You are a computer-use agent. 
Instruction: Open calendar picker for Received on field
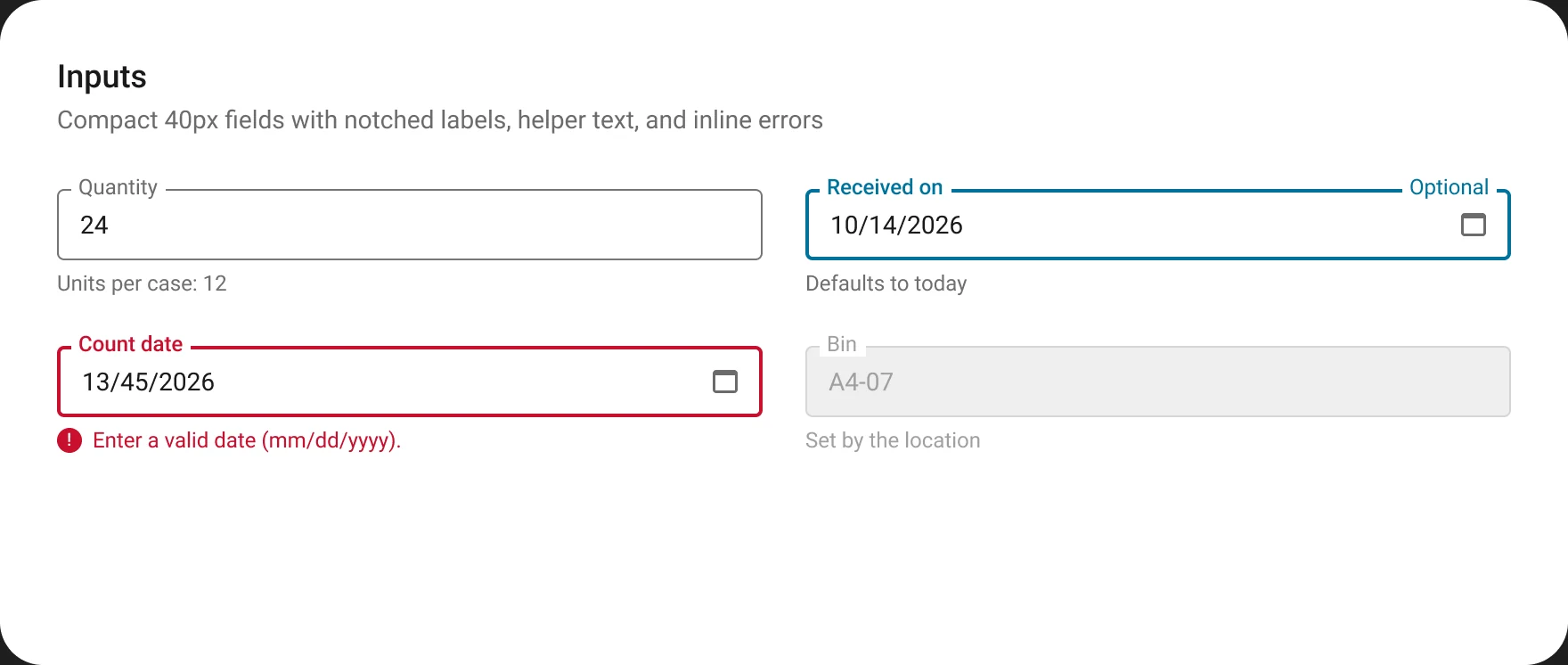coord(1474,225)
